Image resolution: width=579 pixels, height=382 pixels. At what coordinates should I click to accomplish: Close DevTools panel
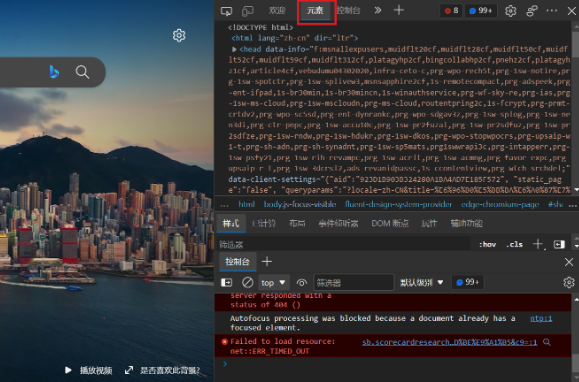point(572,11)
